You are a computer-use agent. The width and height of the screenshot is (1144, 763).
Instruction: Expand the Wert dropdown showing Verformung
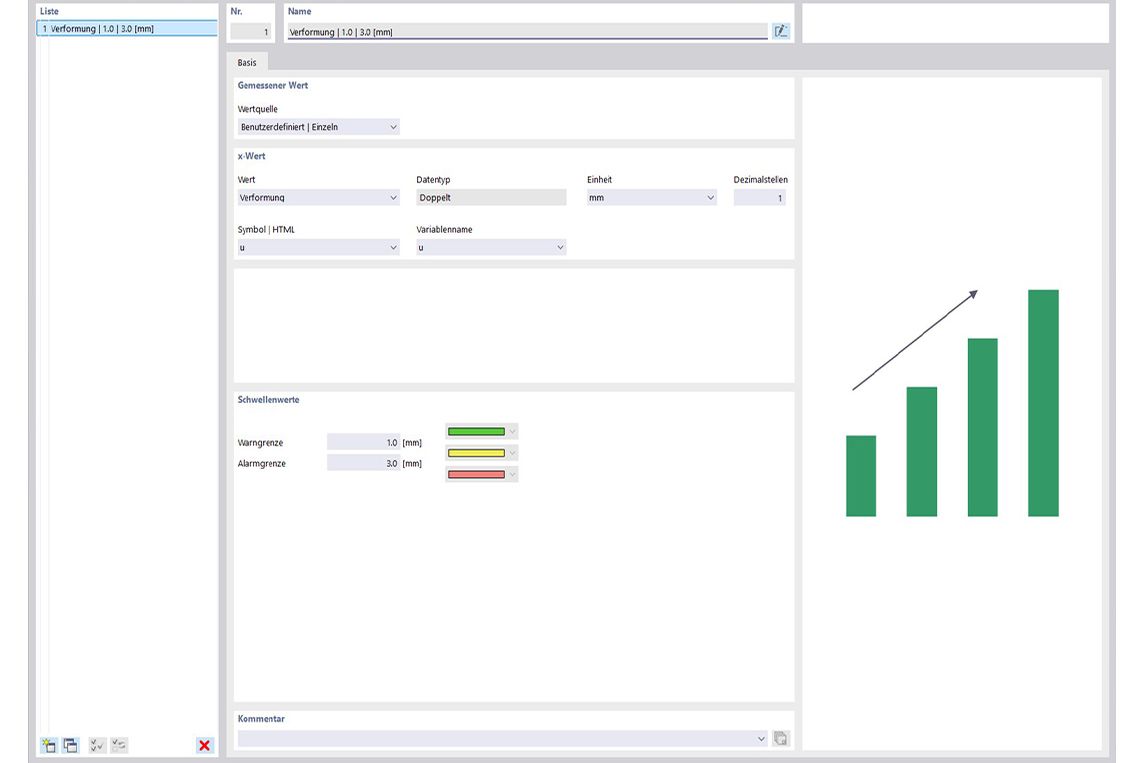click(319, 198)
